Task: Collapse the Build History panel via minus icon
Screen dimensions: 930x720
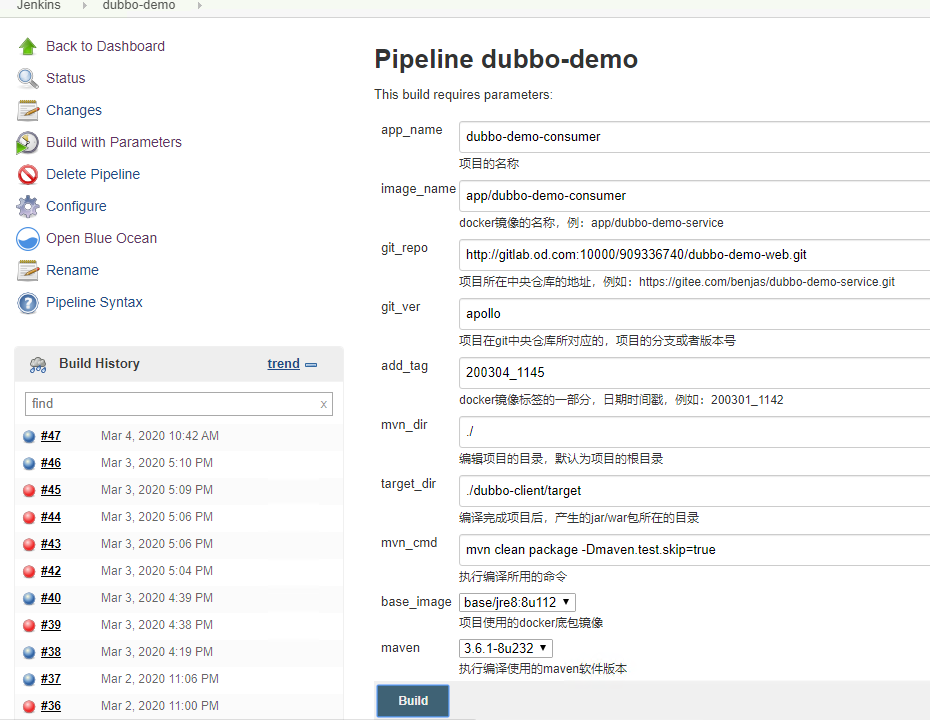Action: [311, 365]
